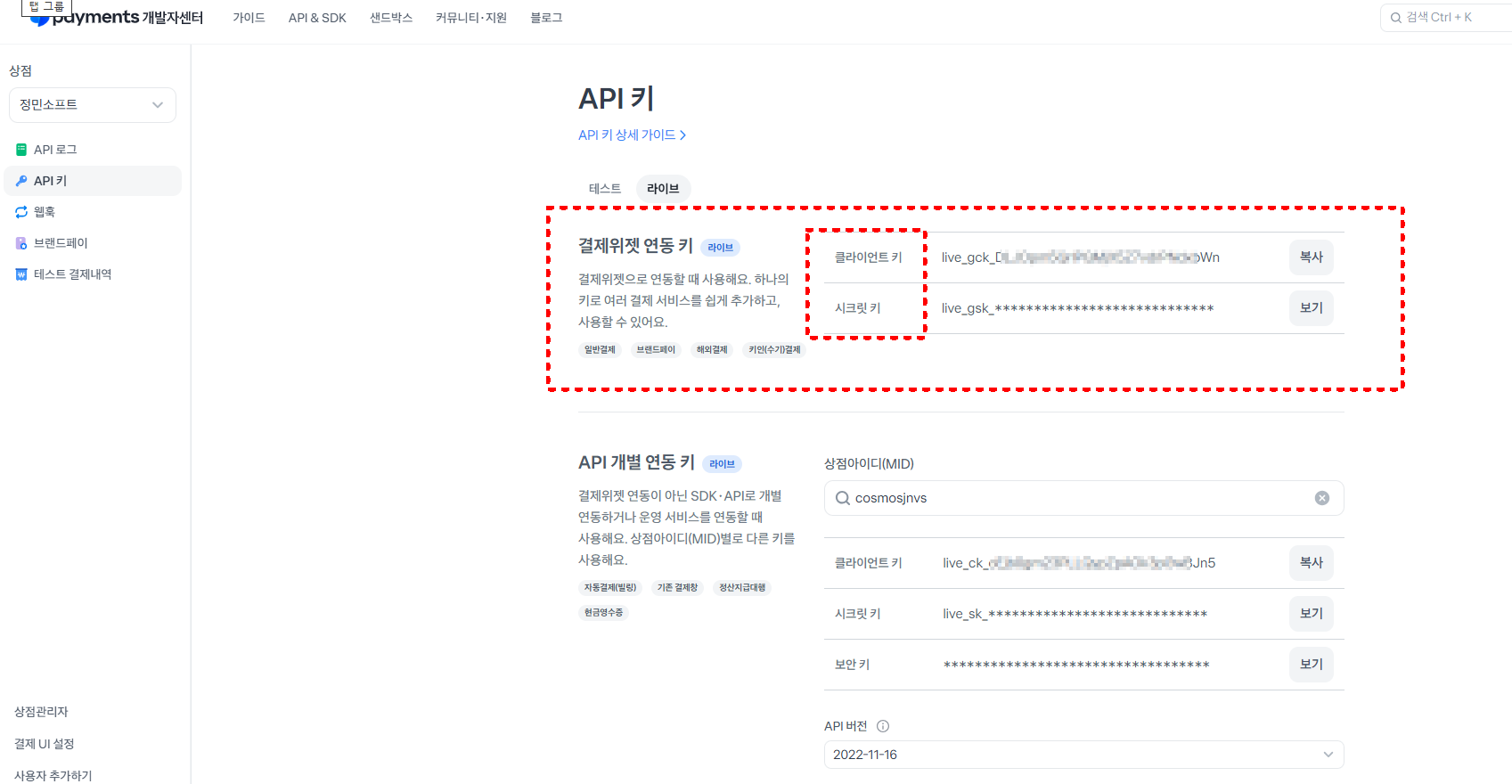This screenshot has height=784, width=1512.
Task: Click the API 개별 연동 키 heading
Action: [636, 462]
